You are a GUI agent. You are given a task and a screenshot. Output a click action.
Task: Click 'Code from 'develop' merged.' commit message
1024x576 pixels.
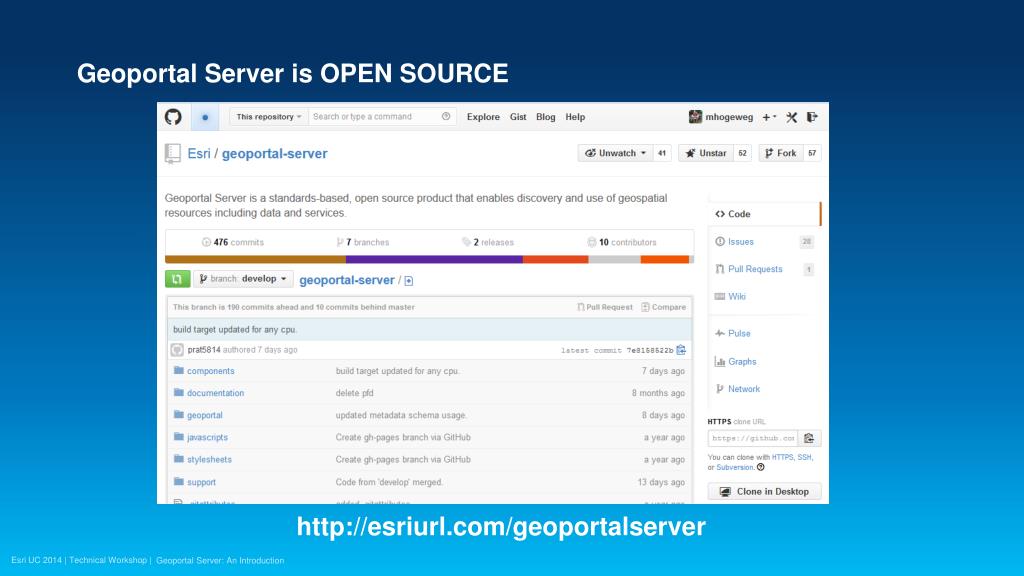(389, 482)
